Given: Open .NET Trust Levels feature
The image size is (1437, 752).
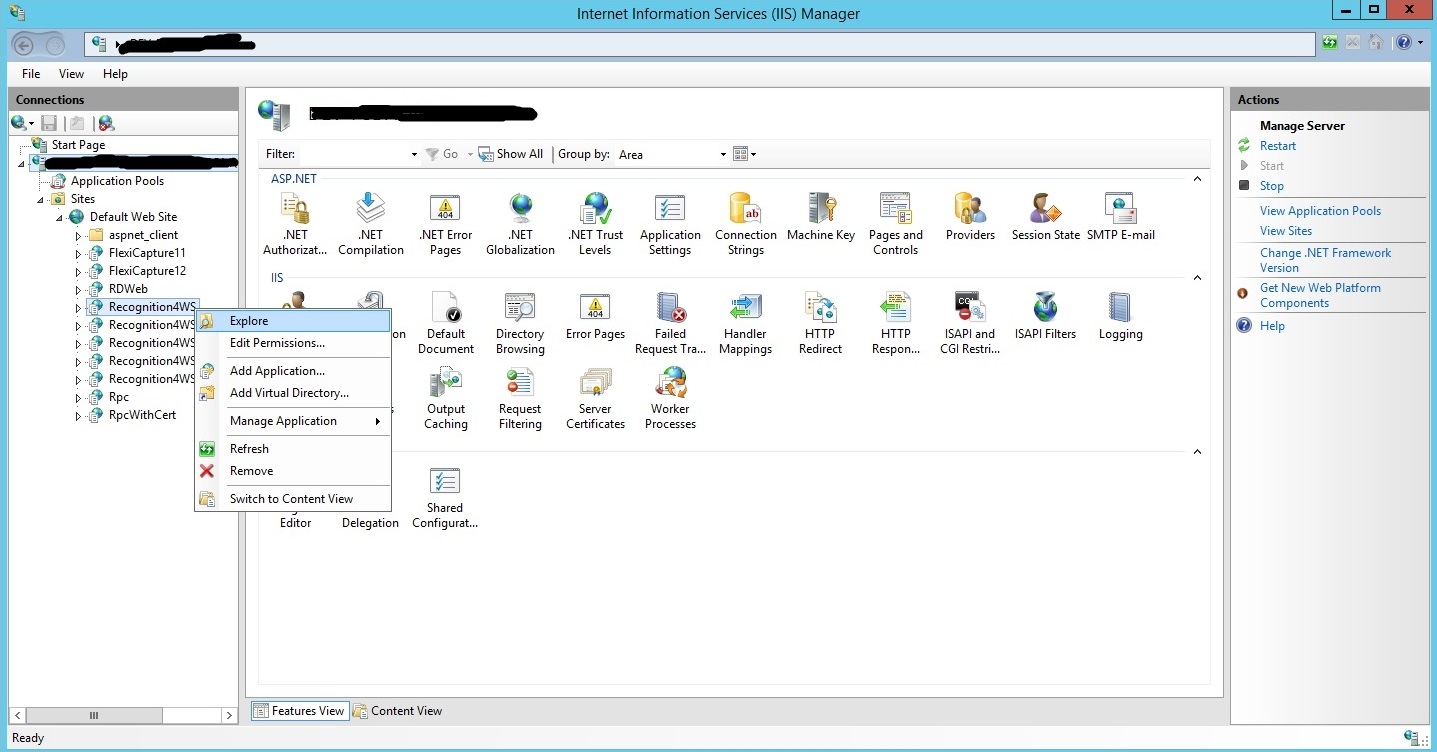Looking at the screenshot, I should coord(595,225).
